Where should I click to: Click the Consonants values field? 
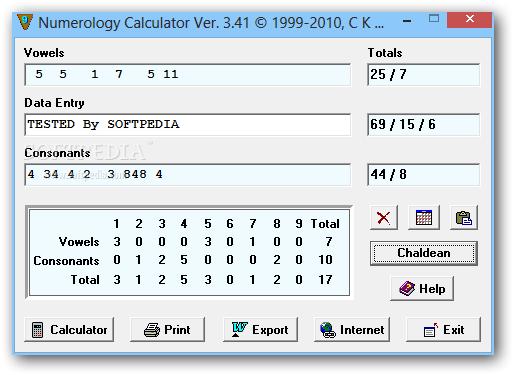[188, 175]
